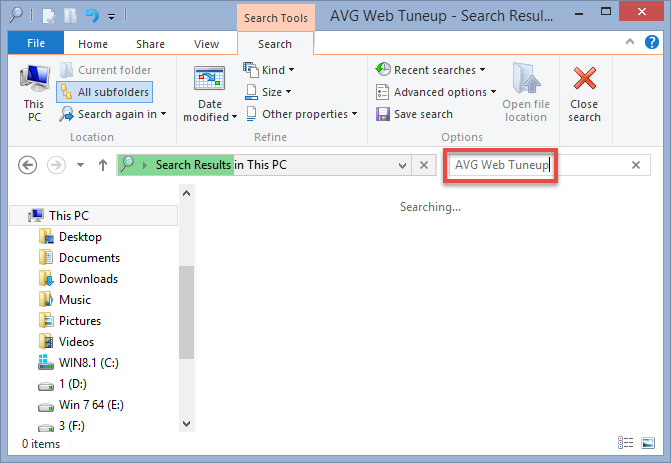The height and width of the screenshot is (463, 671).
Task: Click the Undo quick access toolbar icon
Action: pos(92,16)
